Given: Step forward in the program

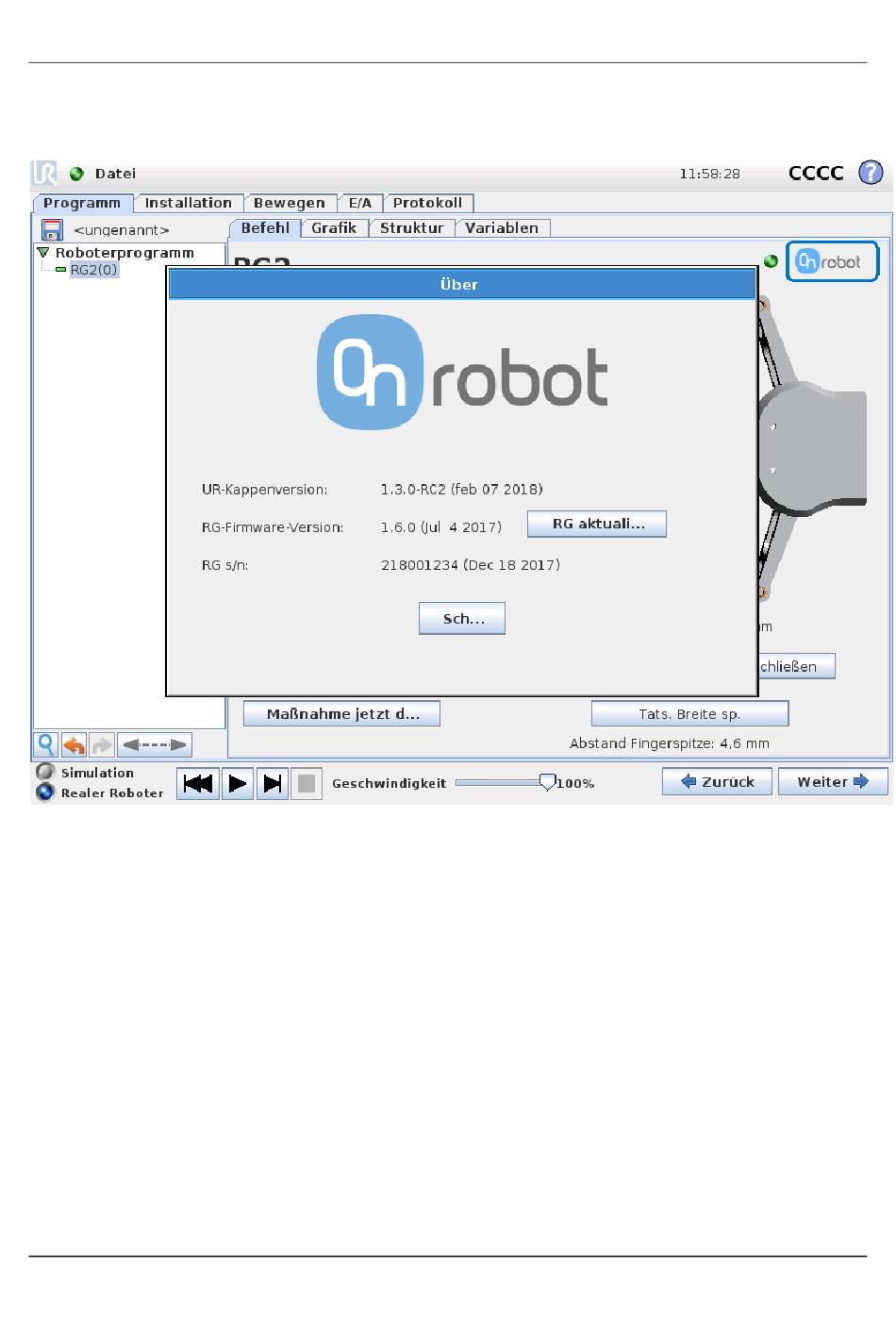Looking at the screenshot, I should pos(272,783).
